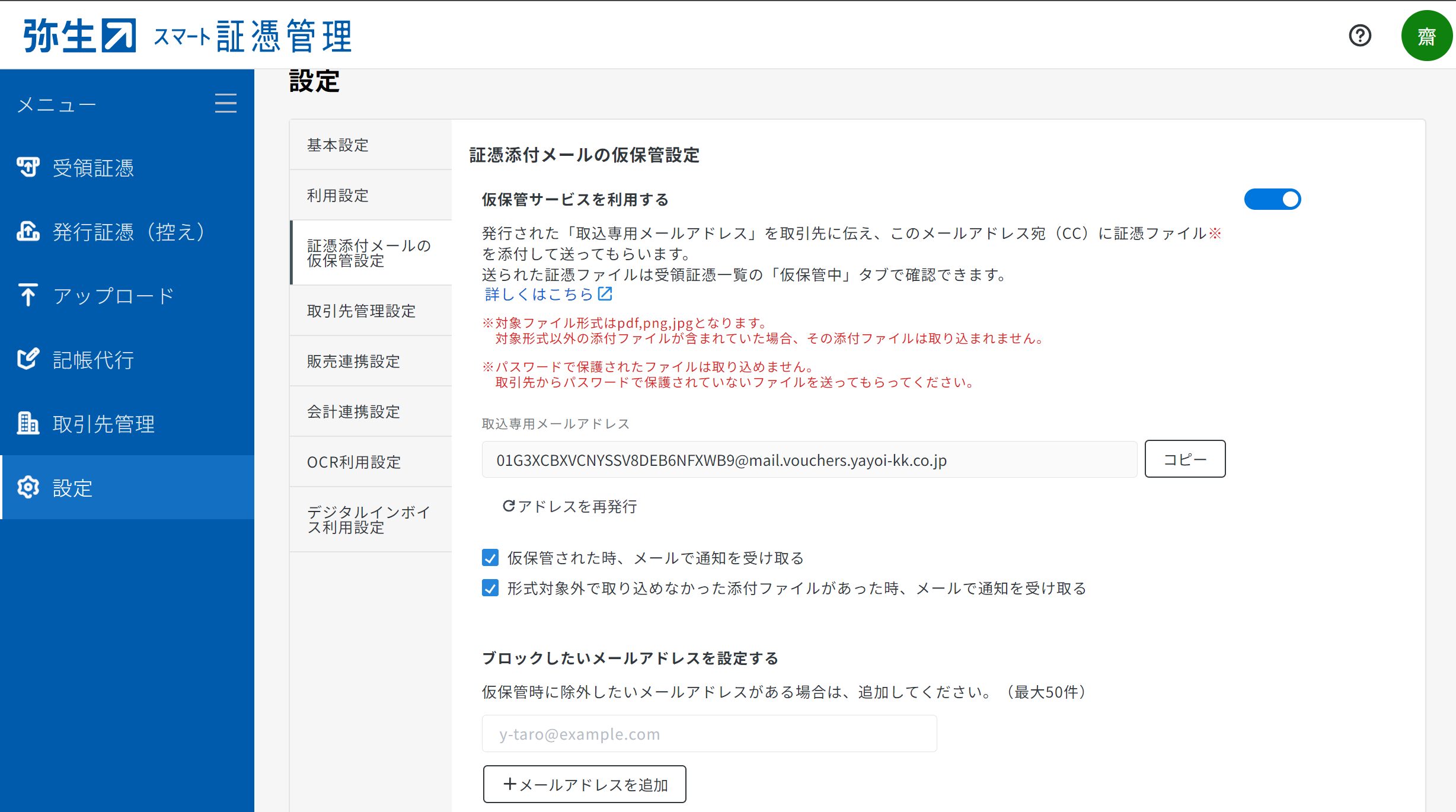Turn off the 仮保管サービスを利用する switch
The image size is (1456, 812).
tap(1272, 199)
